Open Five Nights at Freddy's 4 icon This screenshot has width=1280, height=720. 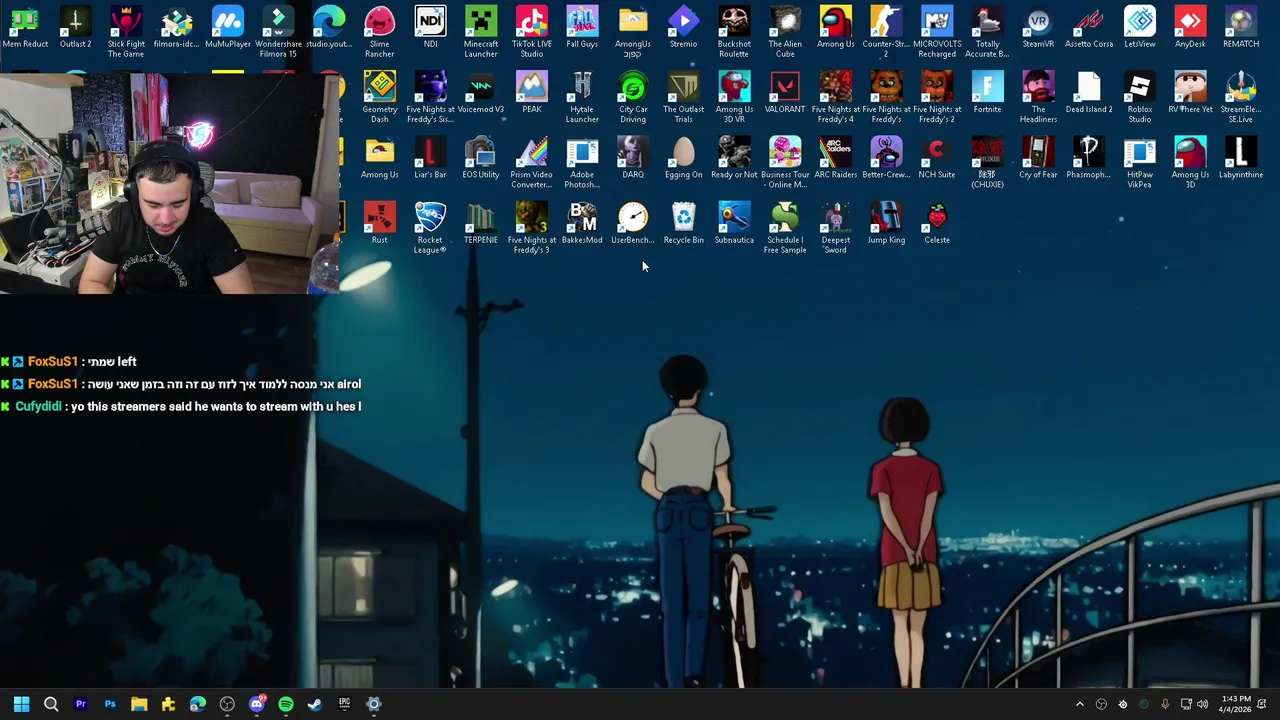pos(835,97)
